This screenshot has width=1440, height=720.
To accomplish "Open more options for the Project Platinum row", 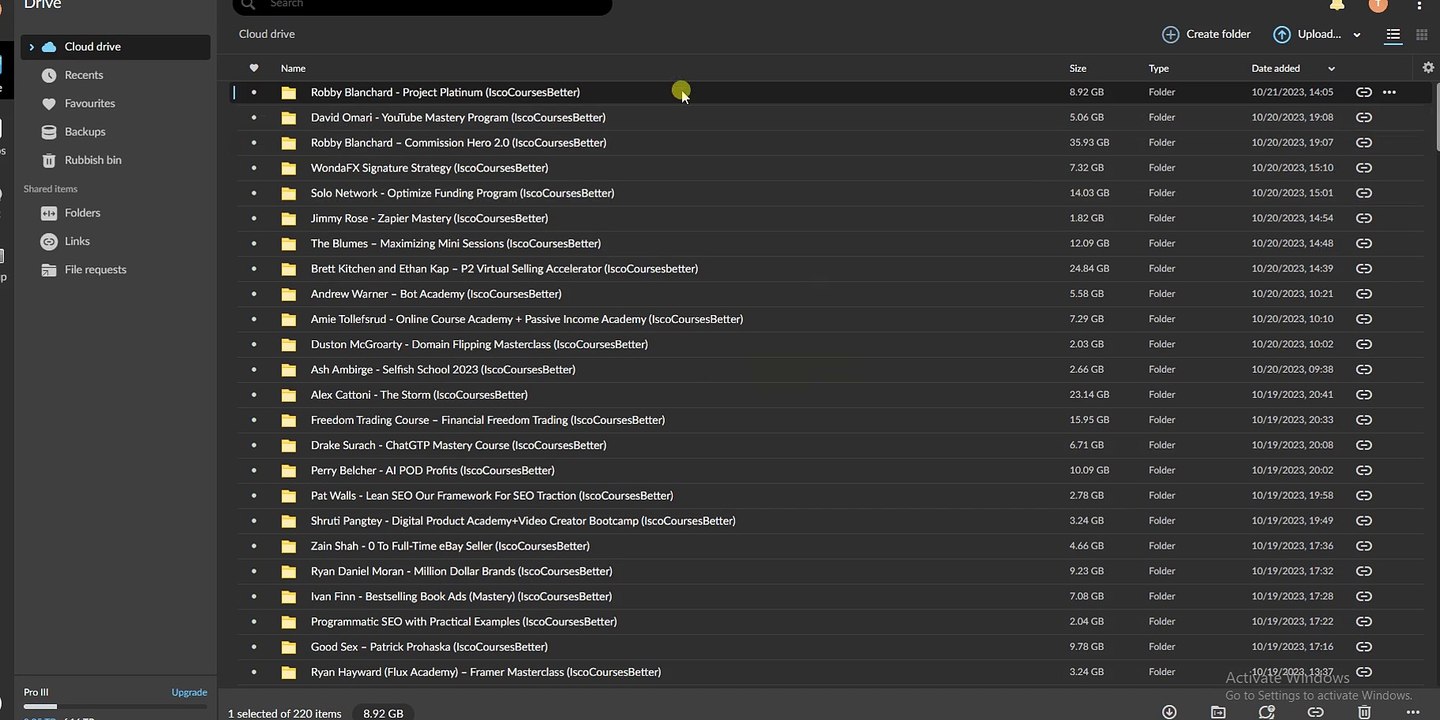I will (x=1389, y=92).
